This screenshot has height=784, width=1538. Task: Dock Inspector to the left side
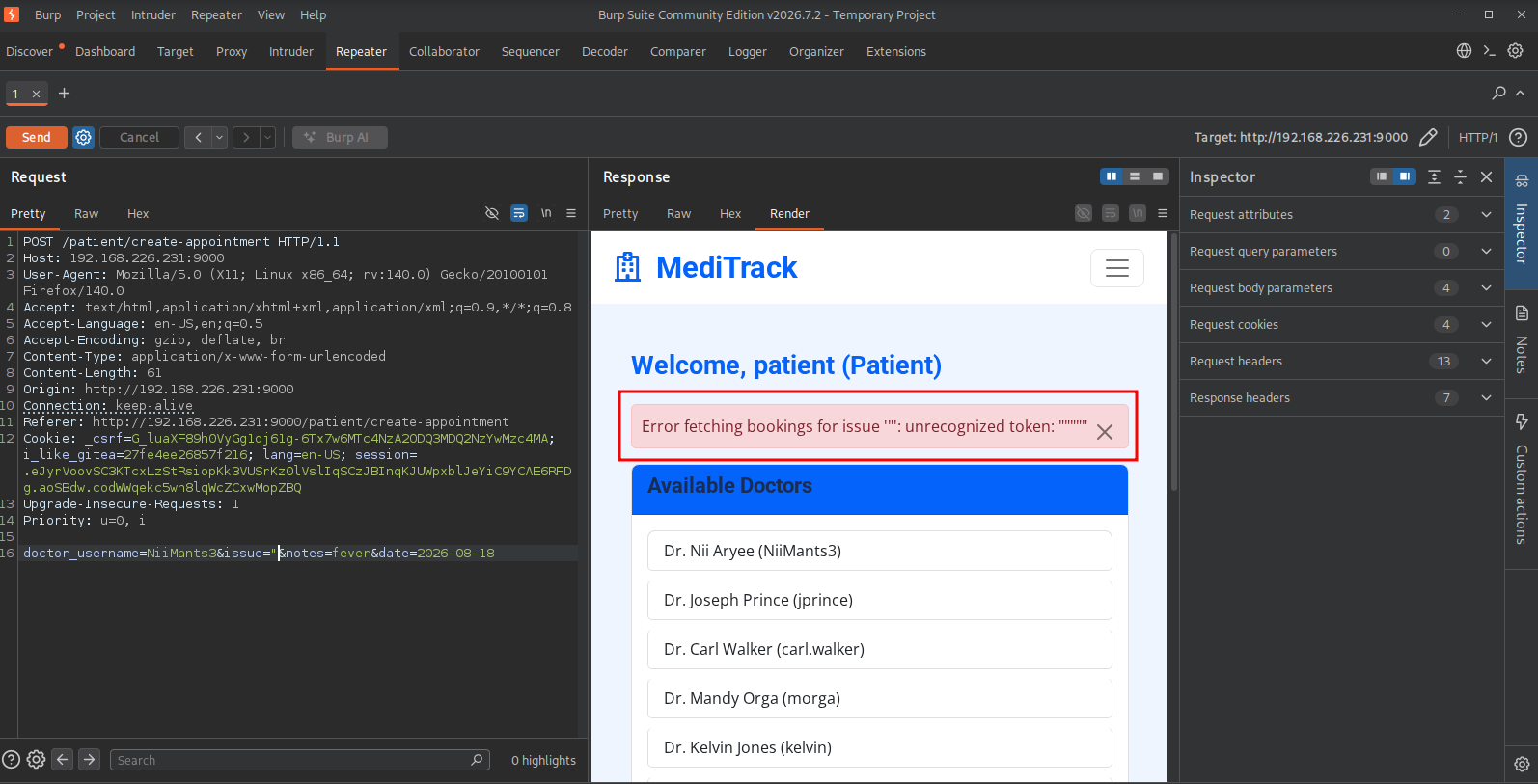click(1382, 176)
